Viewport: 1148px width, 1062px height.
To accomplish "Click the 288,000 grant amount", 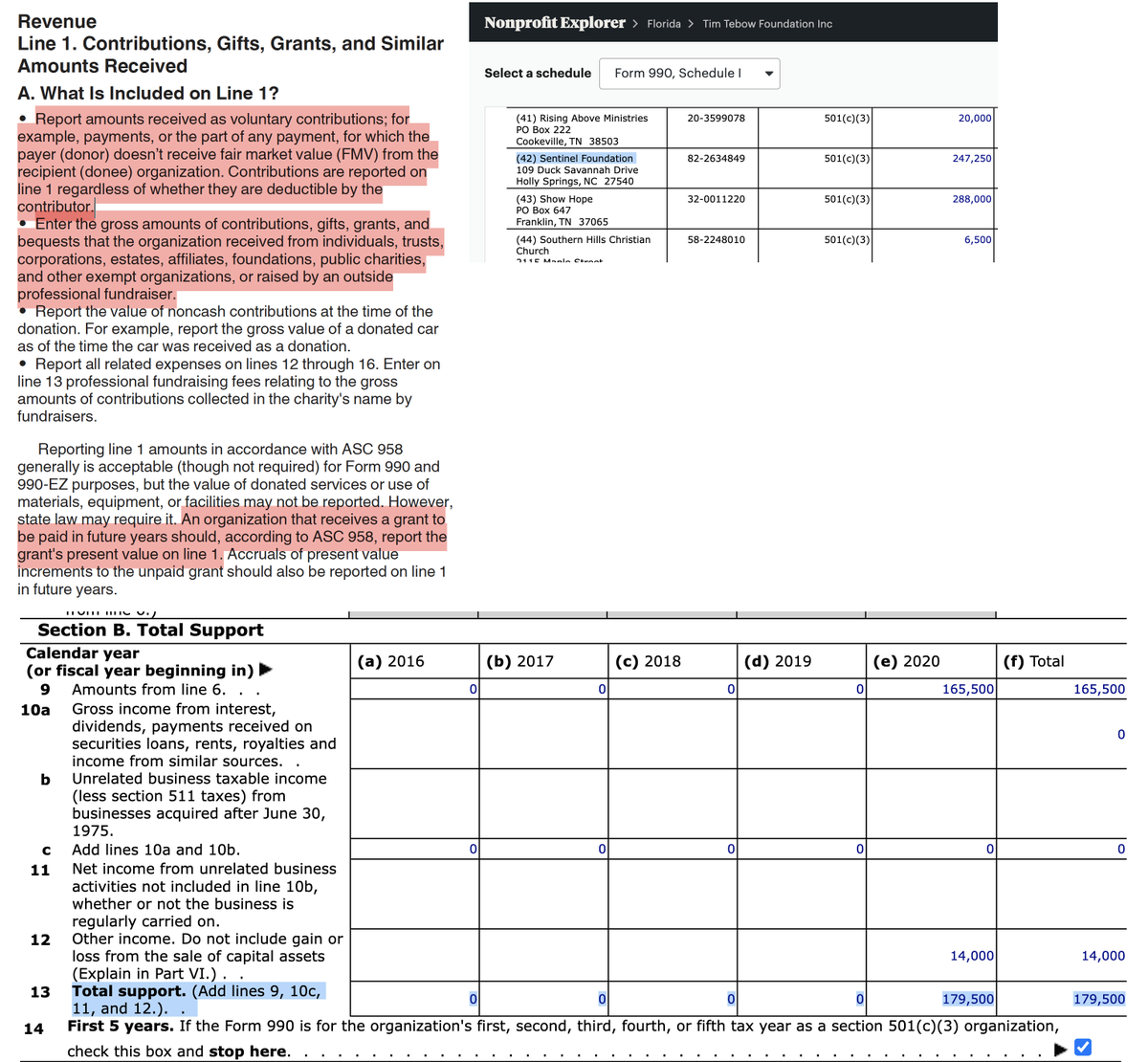I will click(972, 199).
